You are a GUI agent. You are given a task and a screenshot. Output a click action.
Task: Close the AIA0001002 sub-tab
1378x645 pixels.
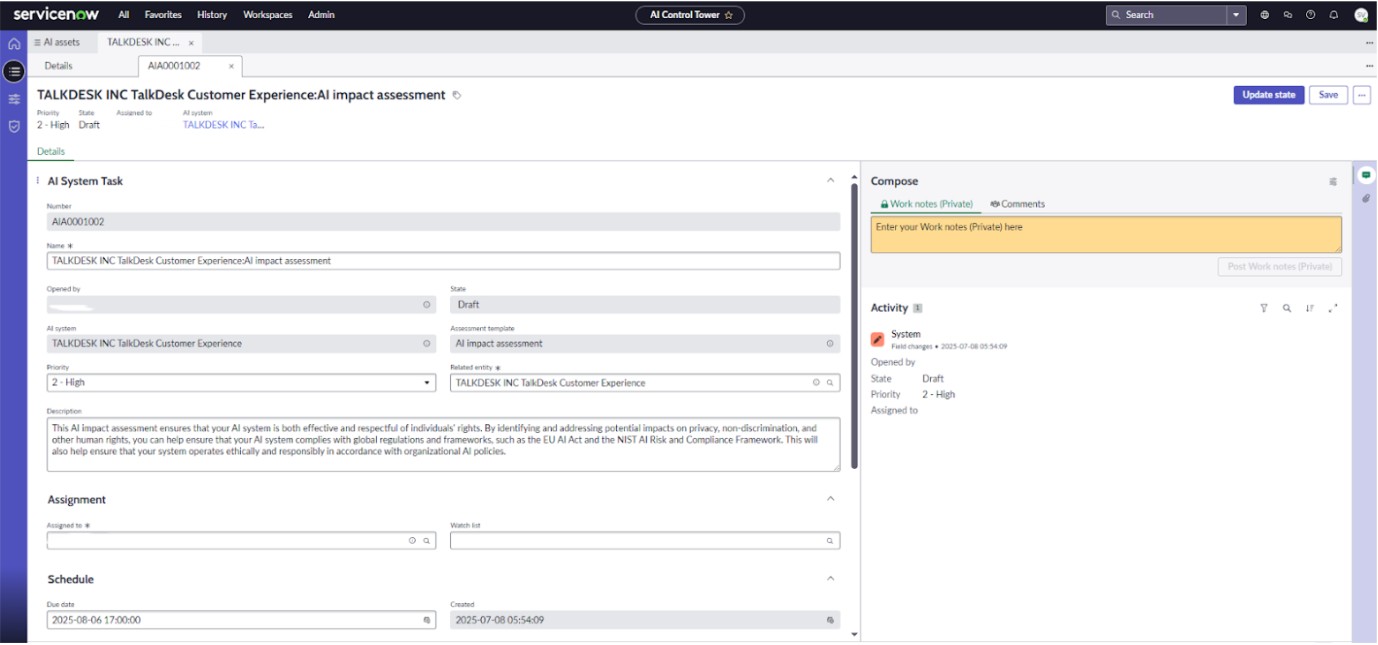[x=231, y=66]
